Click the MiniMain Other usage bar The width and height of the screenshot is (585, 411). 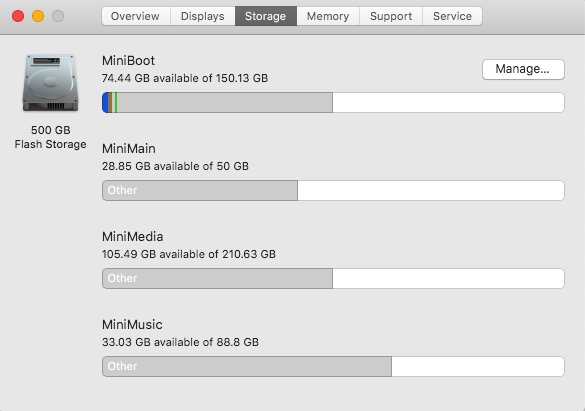tap(200, 191)
